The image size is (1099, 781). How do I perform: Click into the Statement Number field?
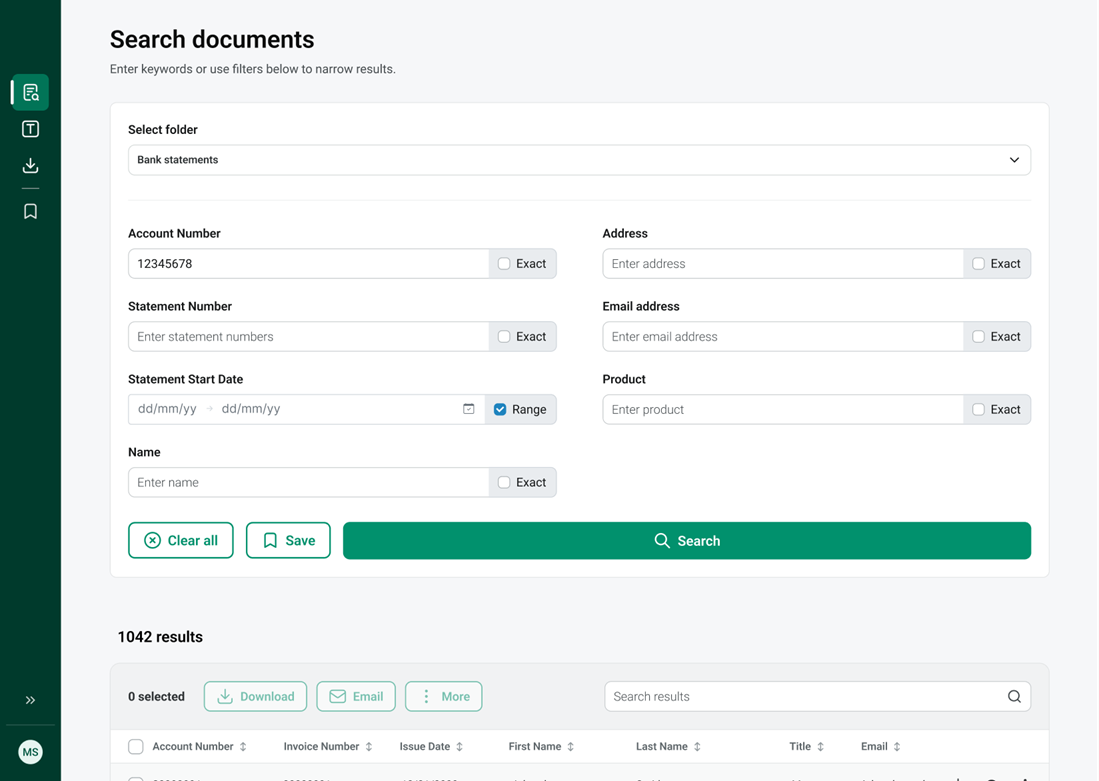[x=308, y=337]
